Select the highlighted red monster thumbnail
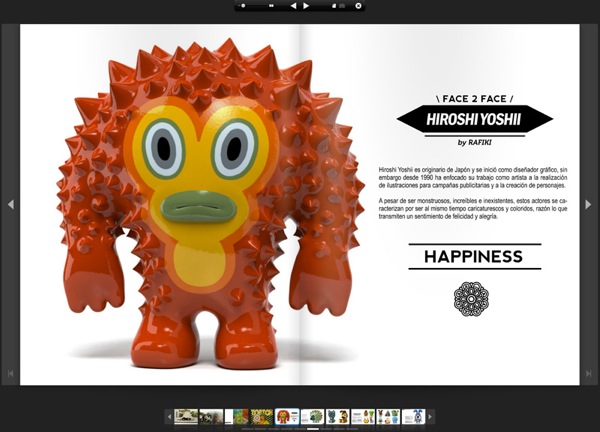Screen dimensions: 600x432 tap(287, 417)
